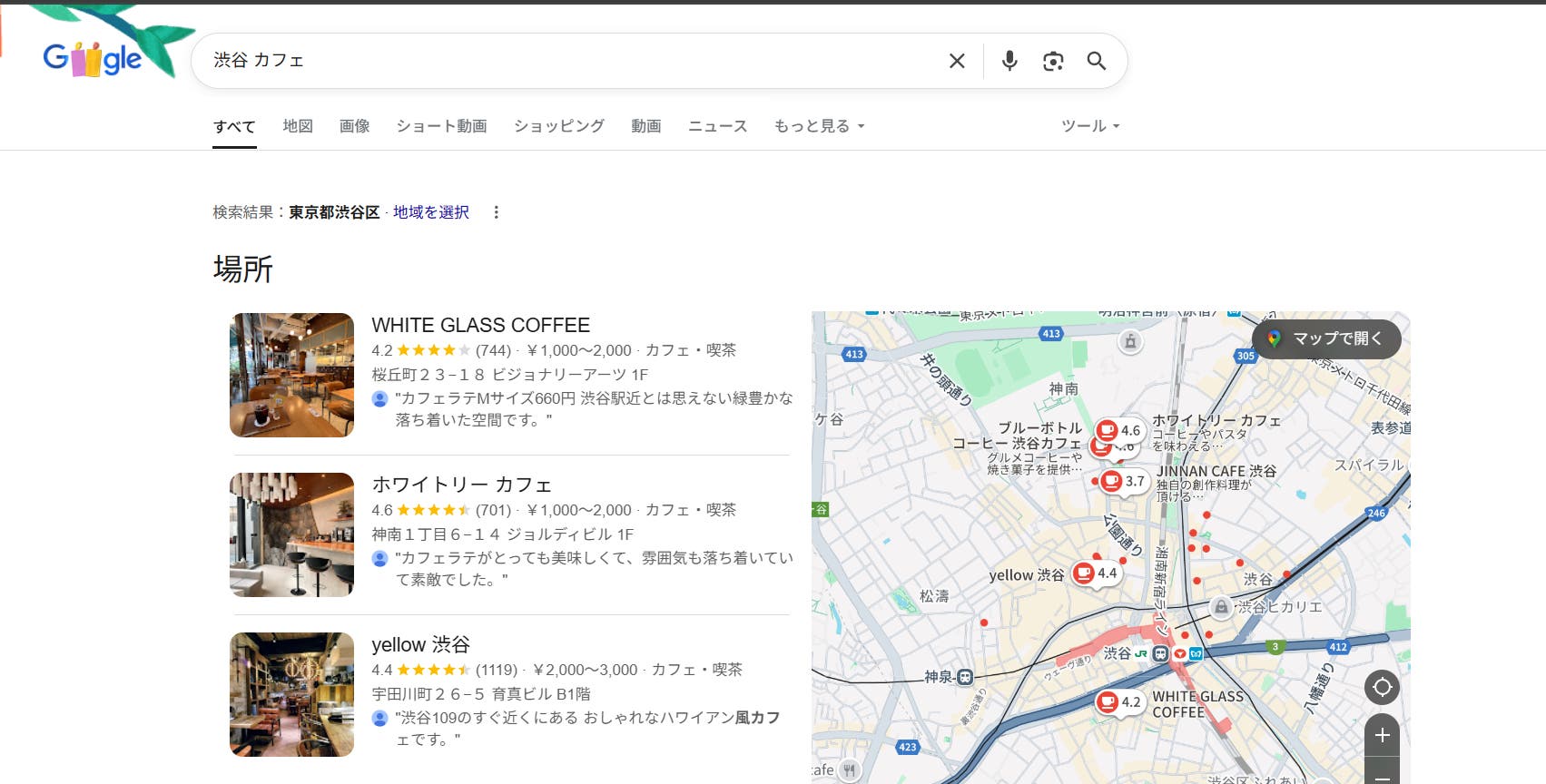Switch to the 画像 tab

[354, 126]
